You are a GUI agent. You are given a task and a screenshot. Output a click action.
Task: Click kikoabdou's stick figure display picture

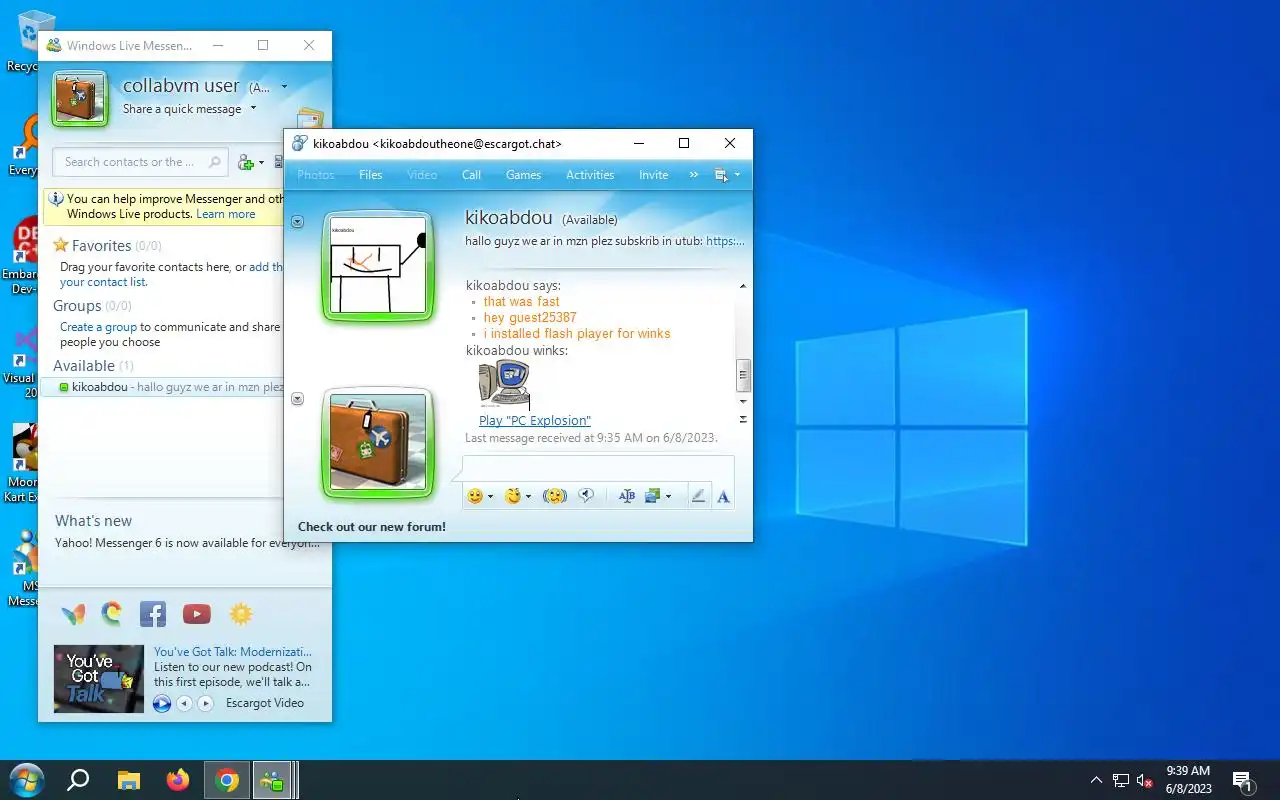[378, 266]
